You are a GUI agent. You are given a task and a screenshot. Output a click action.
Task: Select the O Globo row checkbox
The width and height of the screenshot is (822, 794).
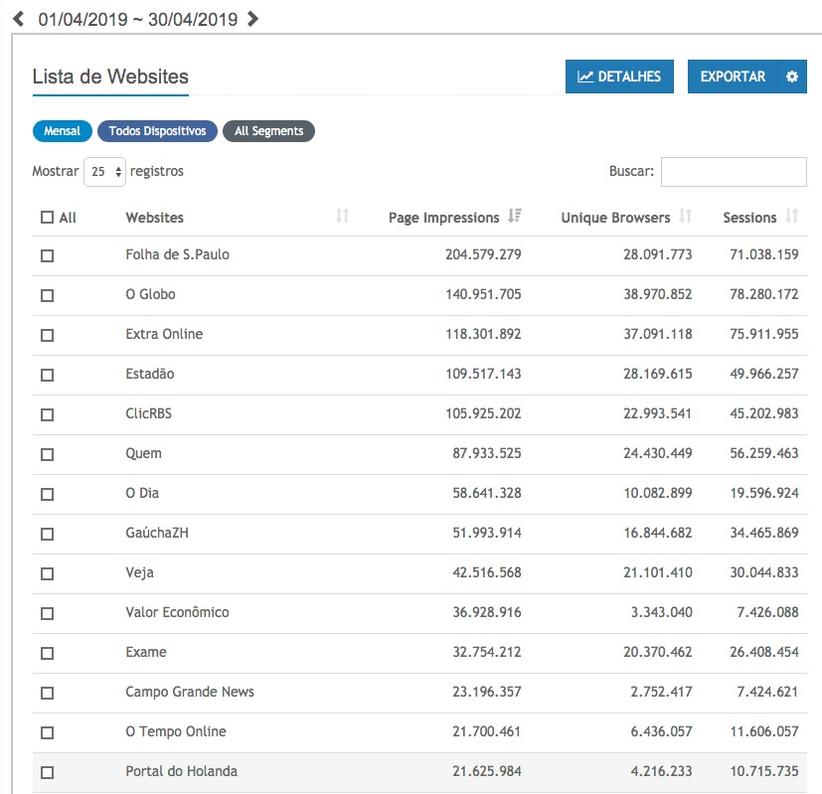pos(47,296)
